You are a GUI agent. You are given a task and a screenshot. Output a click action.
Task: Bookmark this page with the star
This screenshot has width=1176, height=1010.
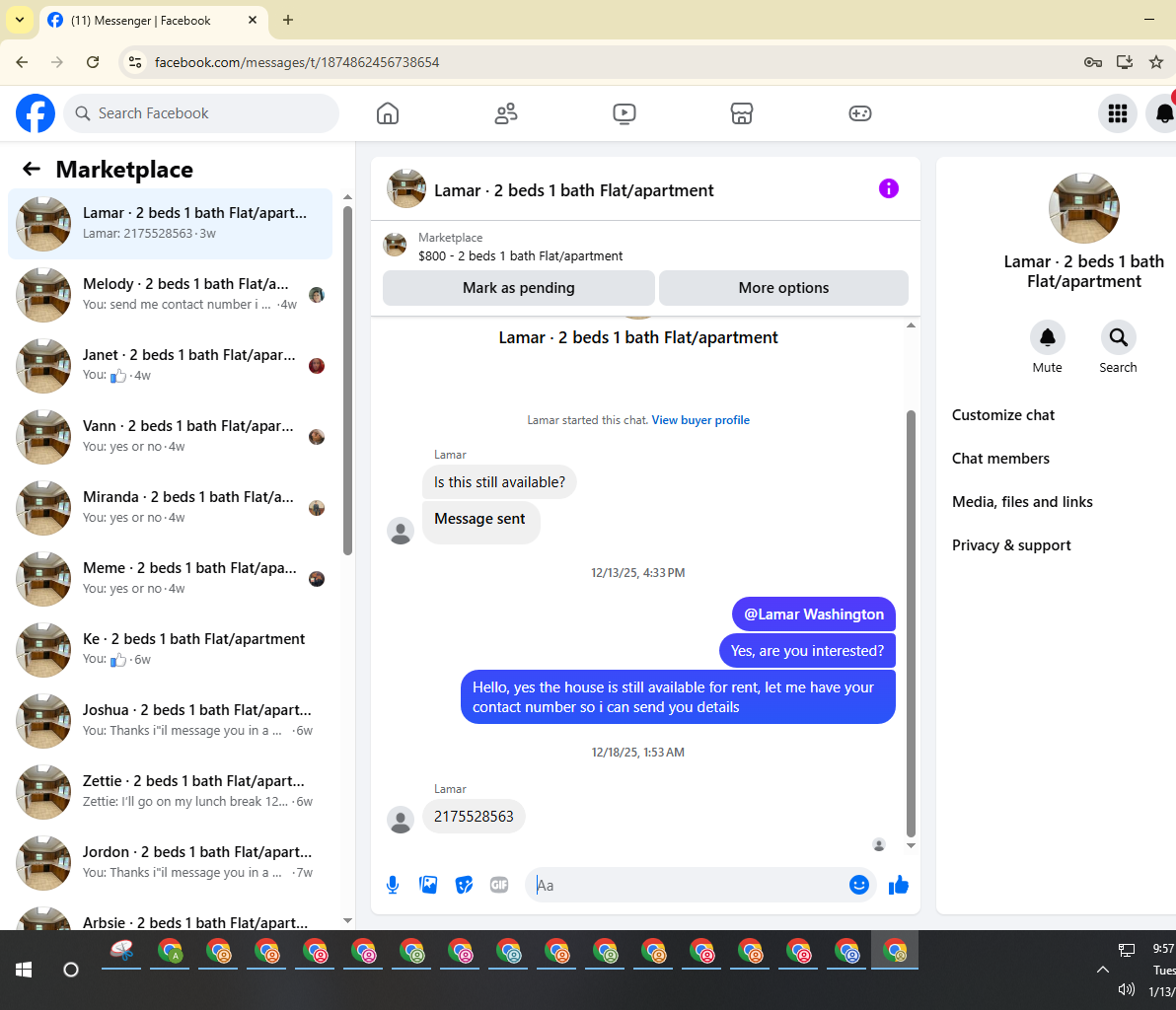1155,62
